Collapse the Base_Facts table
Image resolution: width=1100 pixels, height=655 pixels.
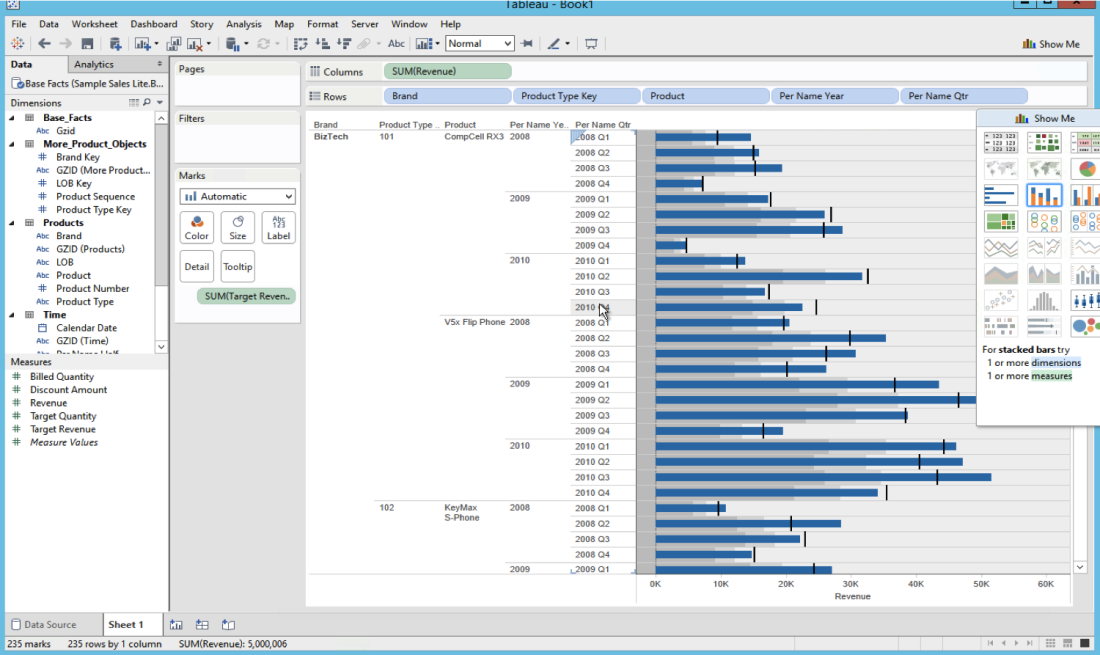[12, 118]
